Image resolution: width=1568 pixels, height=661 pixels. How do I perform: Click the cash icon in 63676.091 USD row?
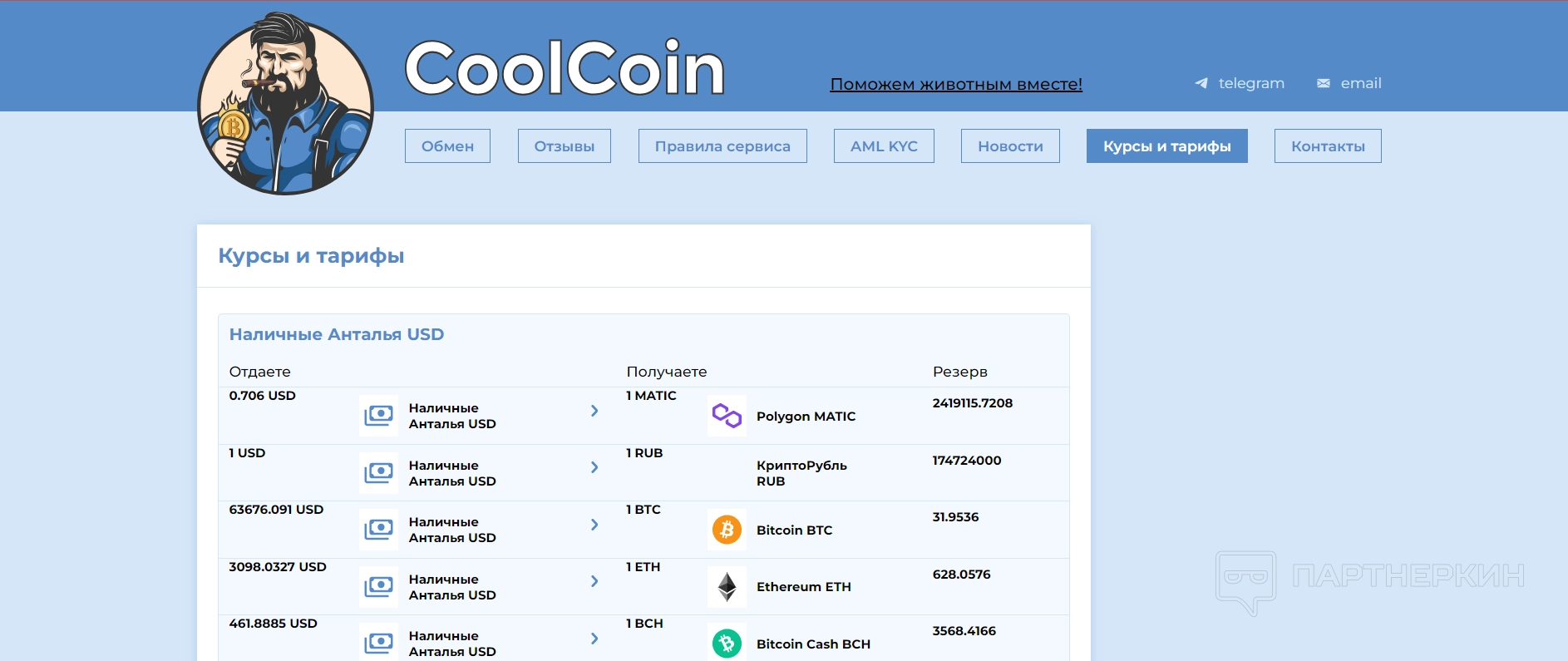[379, 530]
